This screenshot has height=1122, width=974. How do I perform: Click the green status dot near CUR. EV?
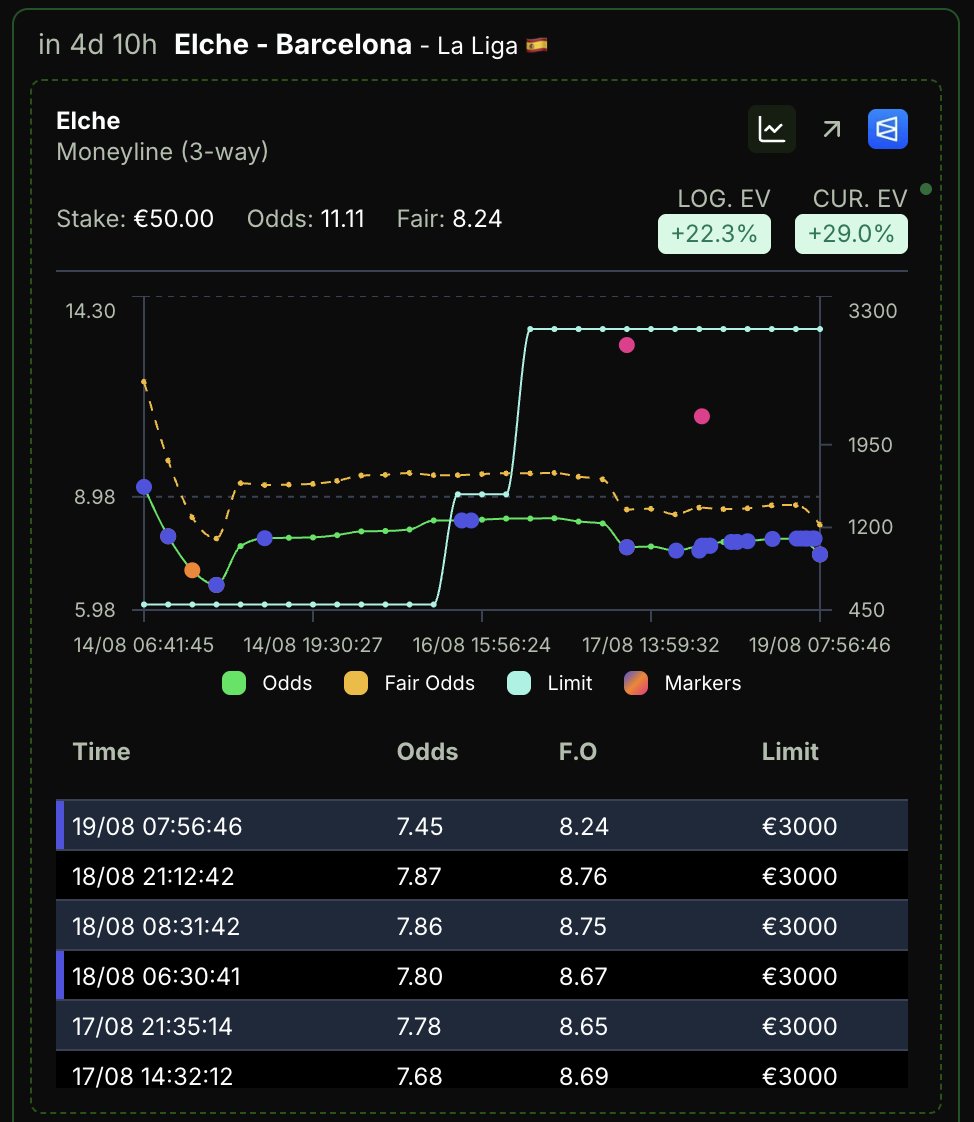pyautogui.click(x=925, y=189)
